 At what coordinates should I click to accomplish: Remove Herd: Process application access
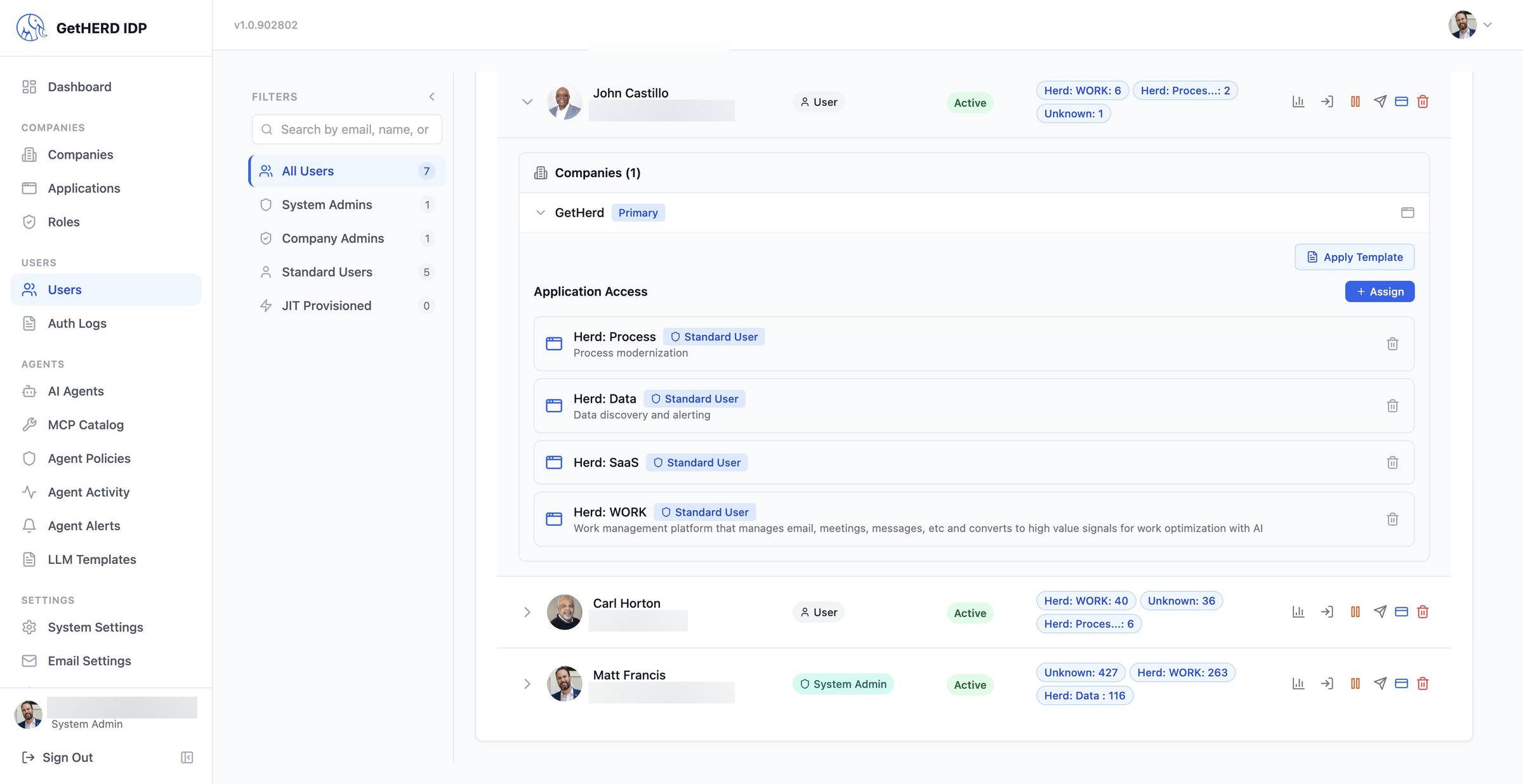point(1392,344)
